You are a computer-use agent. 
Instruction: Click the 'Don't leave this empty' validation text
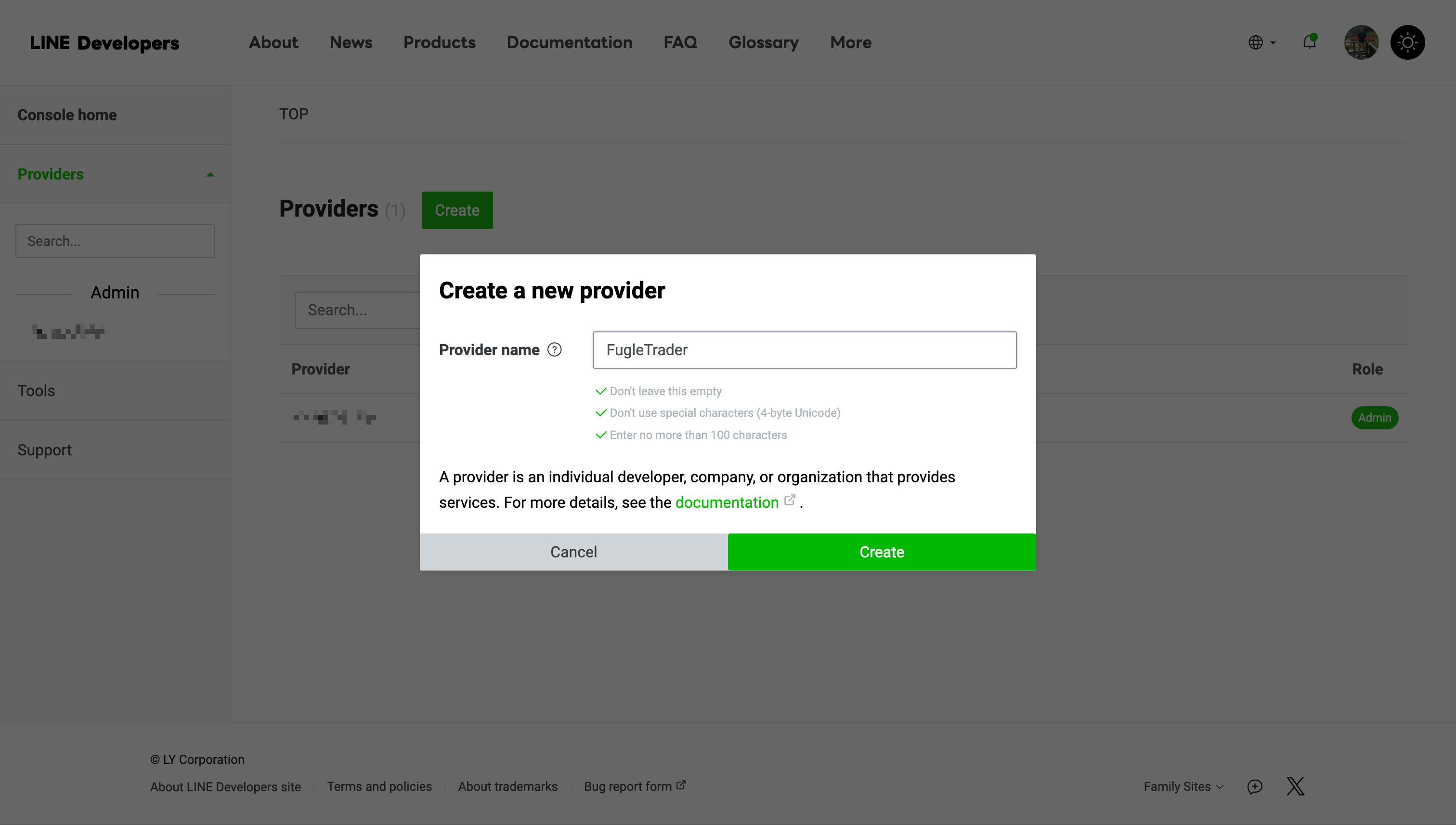click(665, 391)
